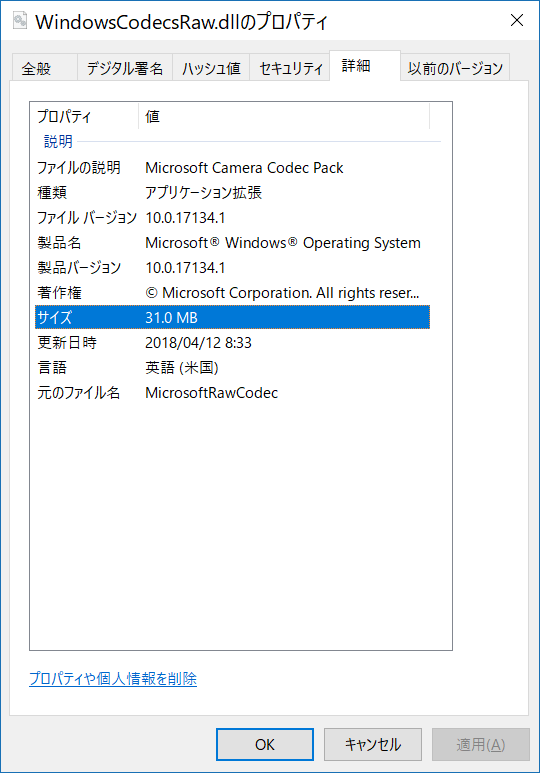Click the 値 column header
The image size is (540, 773).
point(284,116)
